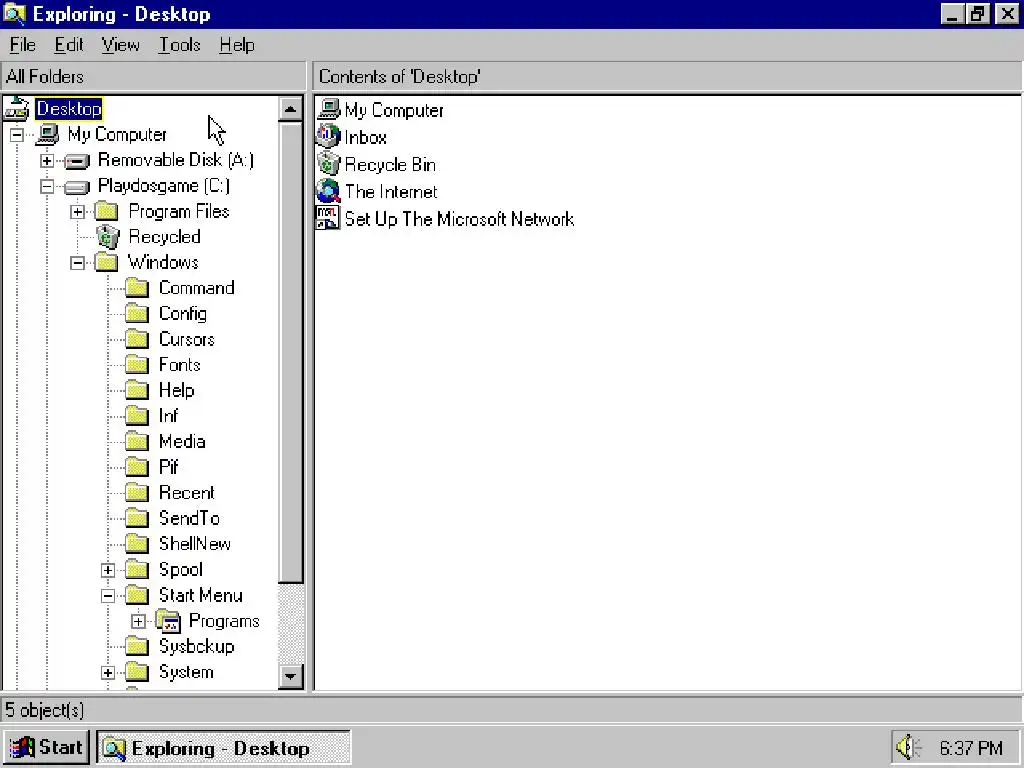Click the Media folder icon
The height and width of the screenshot is (768, 1024).
click(x=137, y=442)
